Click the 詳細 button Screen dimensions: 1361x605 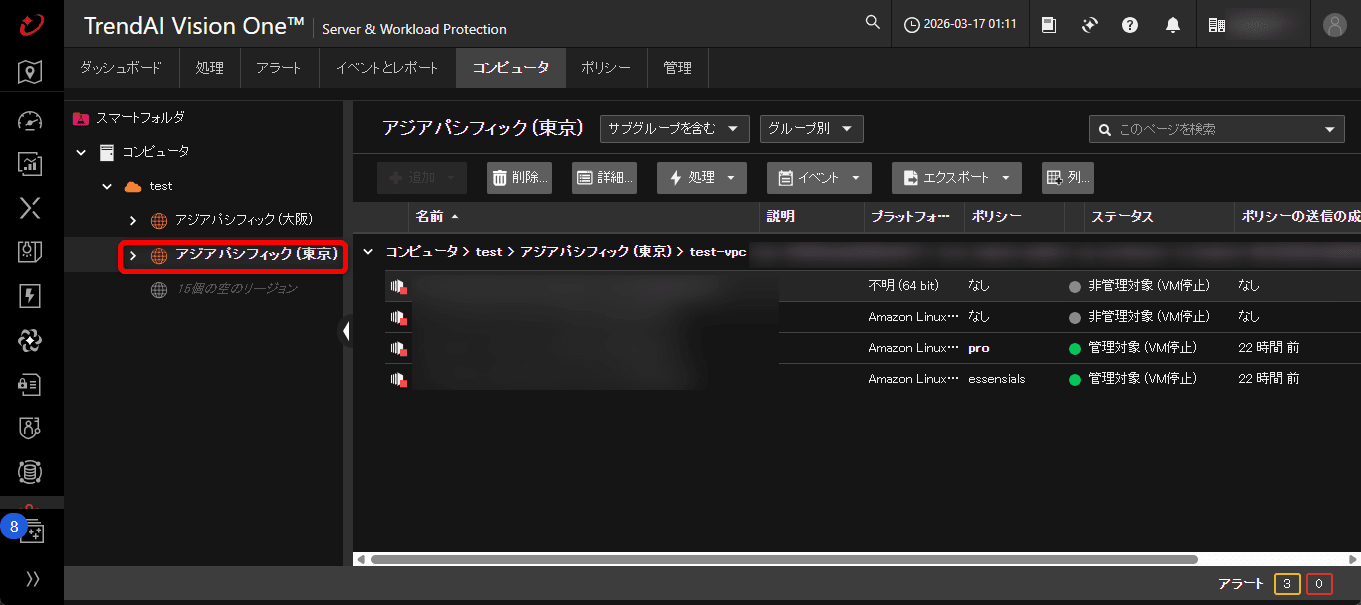603,177
